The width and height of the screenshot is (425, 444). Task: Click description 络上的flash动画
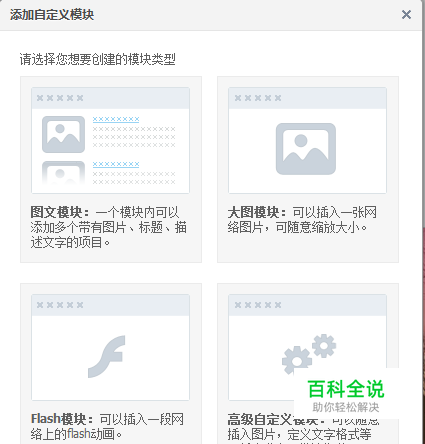tap(76, 434)
